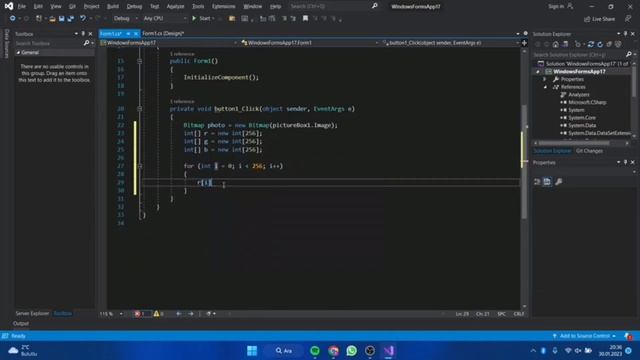Click the Visual Studio search box
This screenshot has width=640, height=360.
point(333,7)
